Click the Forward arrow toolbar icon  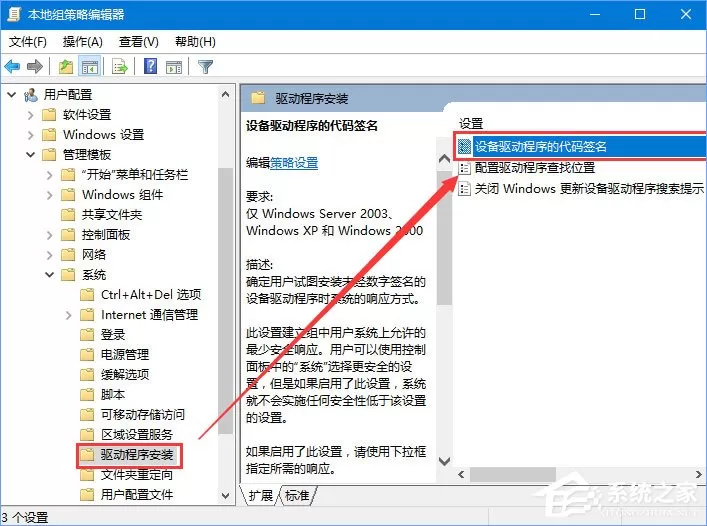click(35, 67)
